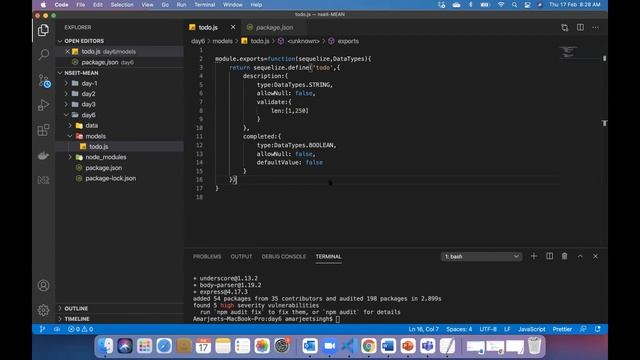Open editor More Actions ellipsis menu

596,27
